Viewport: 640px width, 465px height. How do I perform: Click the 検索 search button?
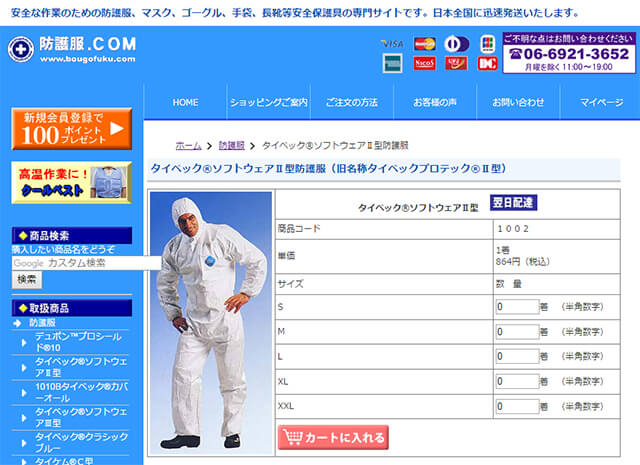pos(27,280)
